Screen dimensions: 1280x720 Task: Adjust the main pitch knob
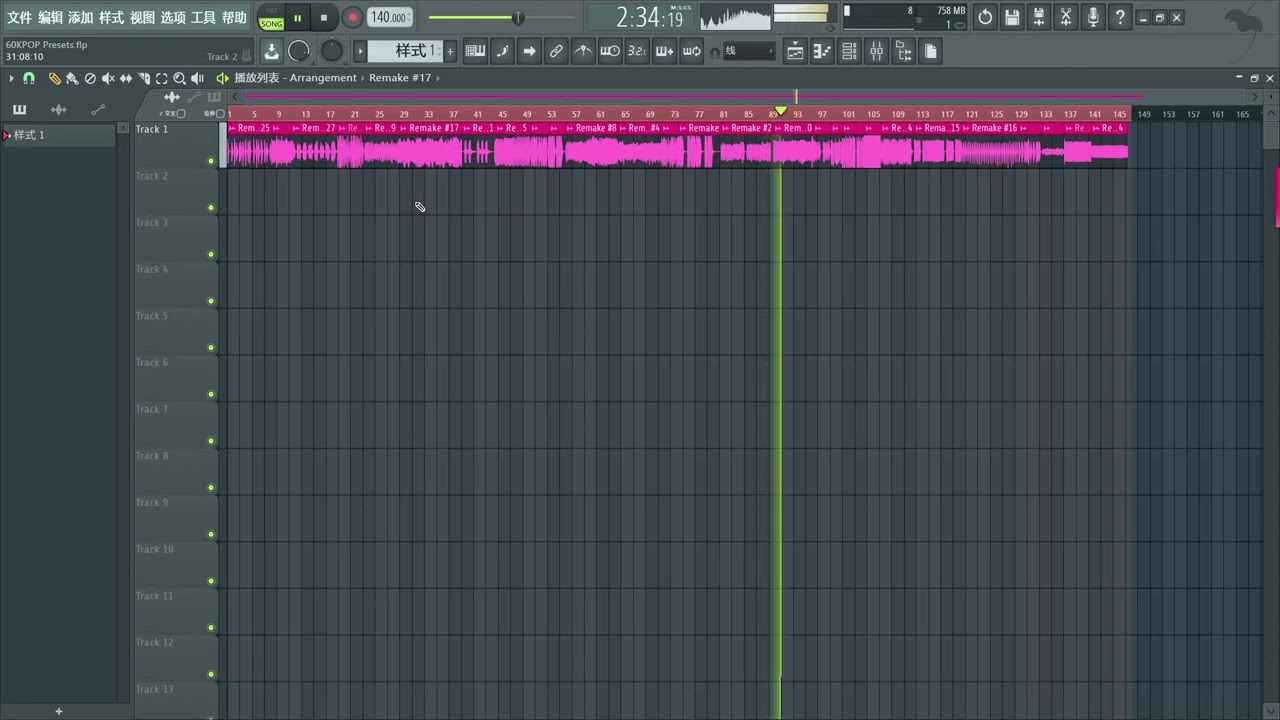pyautogui.click(x=332, y=51)
